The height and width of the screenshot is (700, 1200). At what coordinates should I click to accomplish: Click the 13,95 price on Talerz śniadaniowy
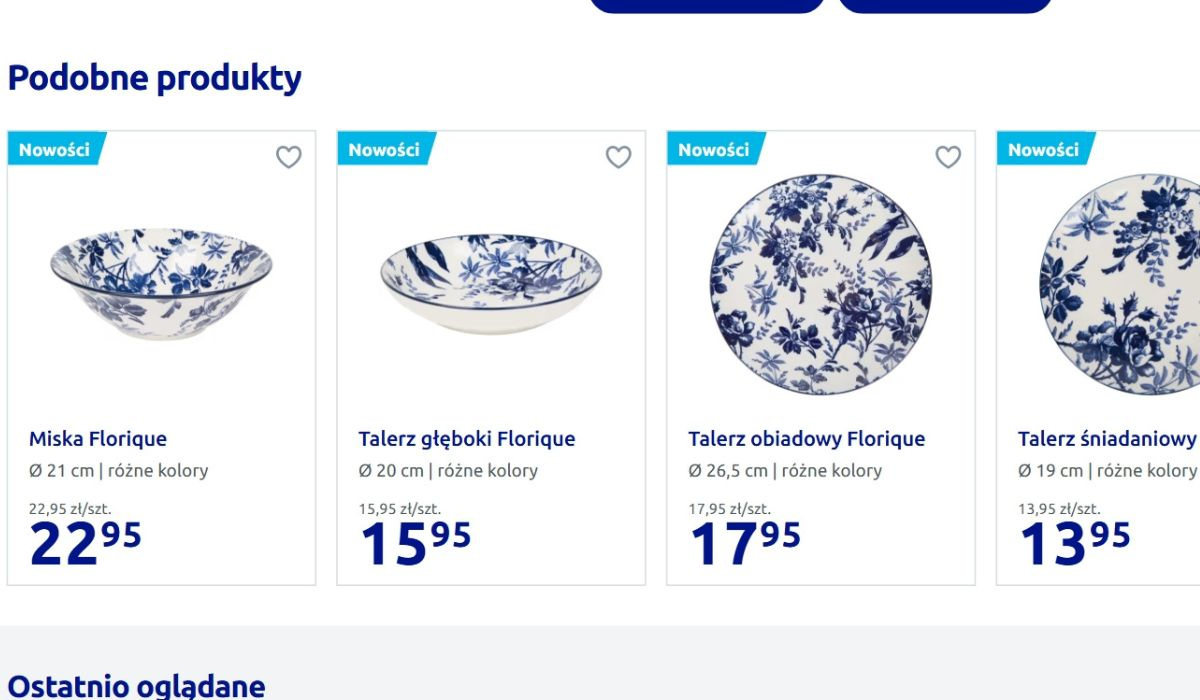1074,542
